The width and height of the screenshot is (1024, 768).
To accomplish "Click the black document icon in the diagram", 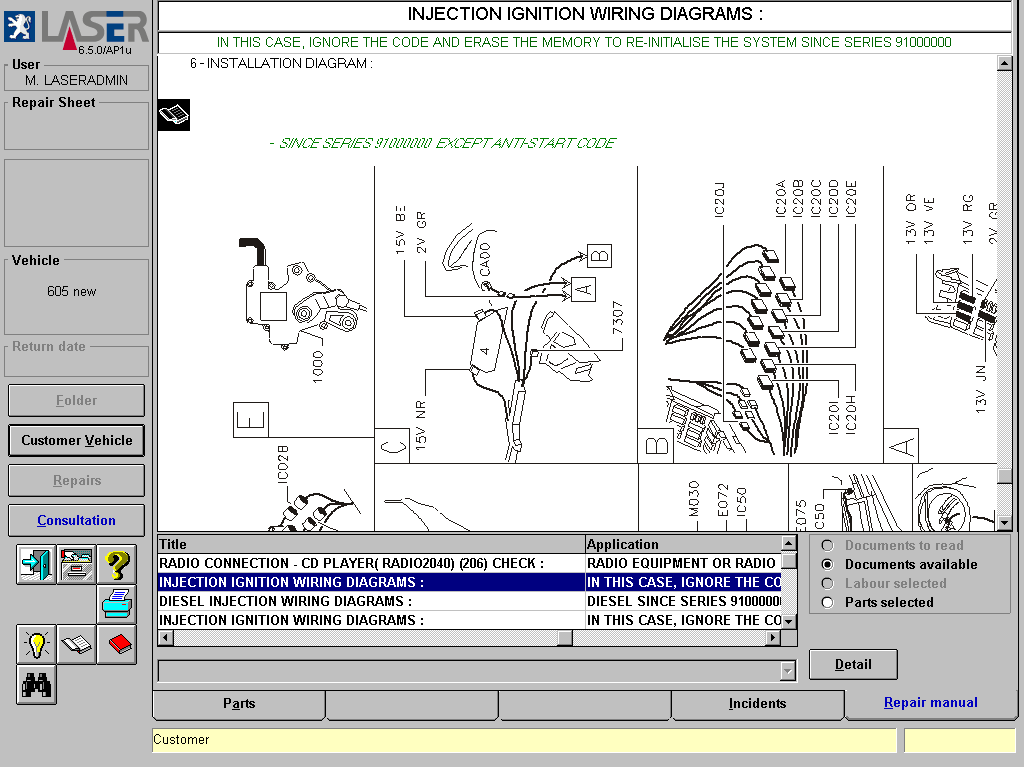I will pyautogui.click(x=174, y=115).
